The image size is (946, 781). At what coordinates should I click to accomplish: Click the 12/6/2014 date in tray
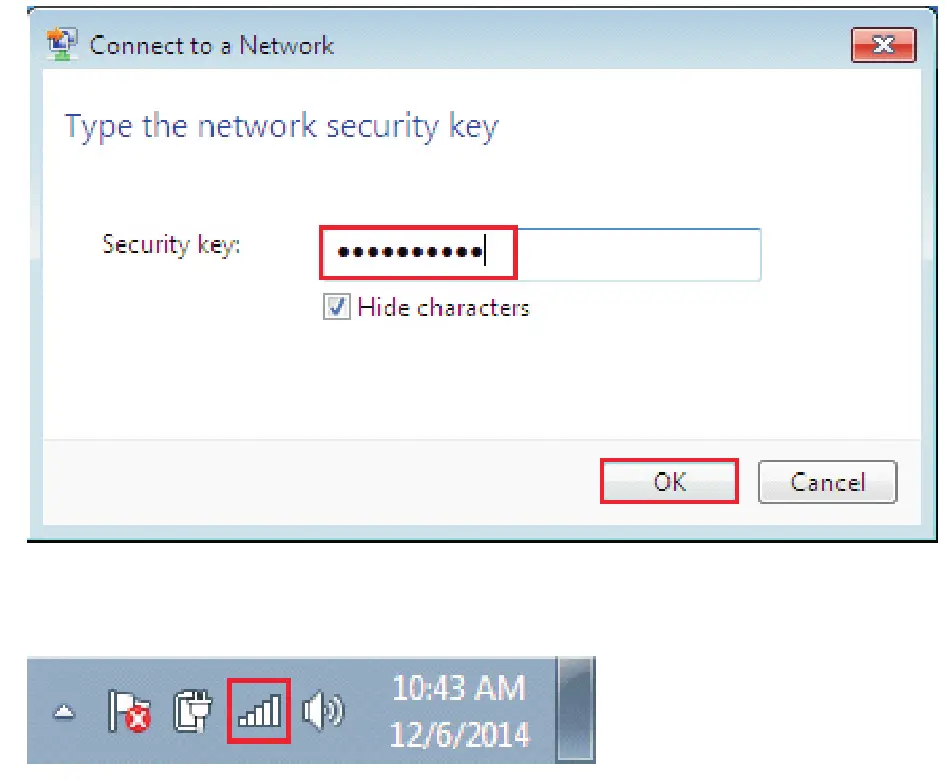(x=458, y=735)
